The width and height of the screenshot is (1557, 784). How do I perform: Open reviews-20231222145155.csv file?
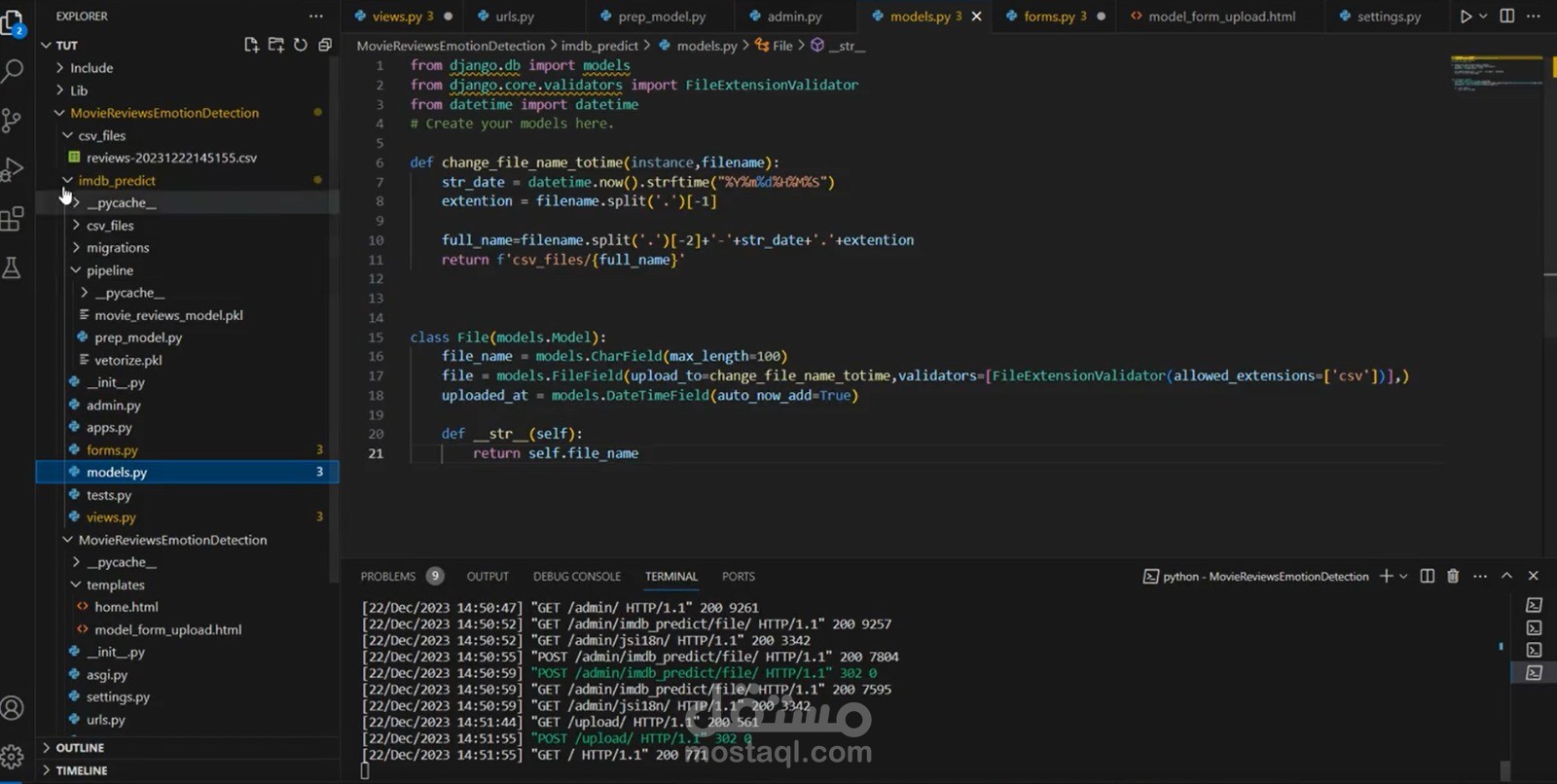[x=171, y=158]
